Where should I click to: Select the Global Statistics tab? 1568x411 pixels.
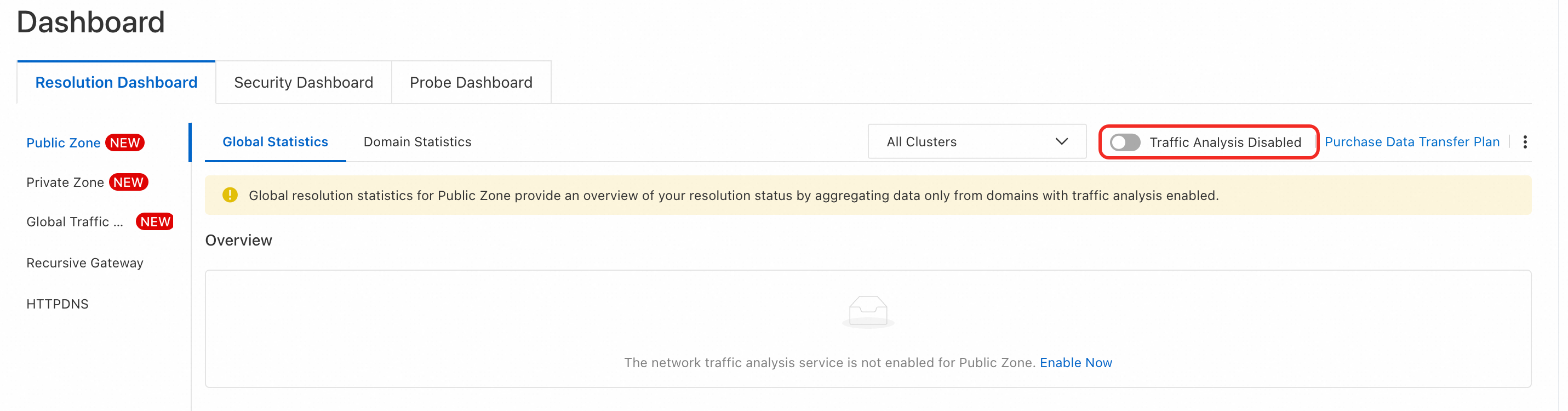point(275,142)
